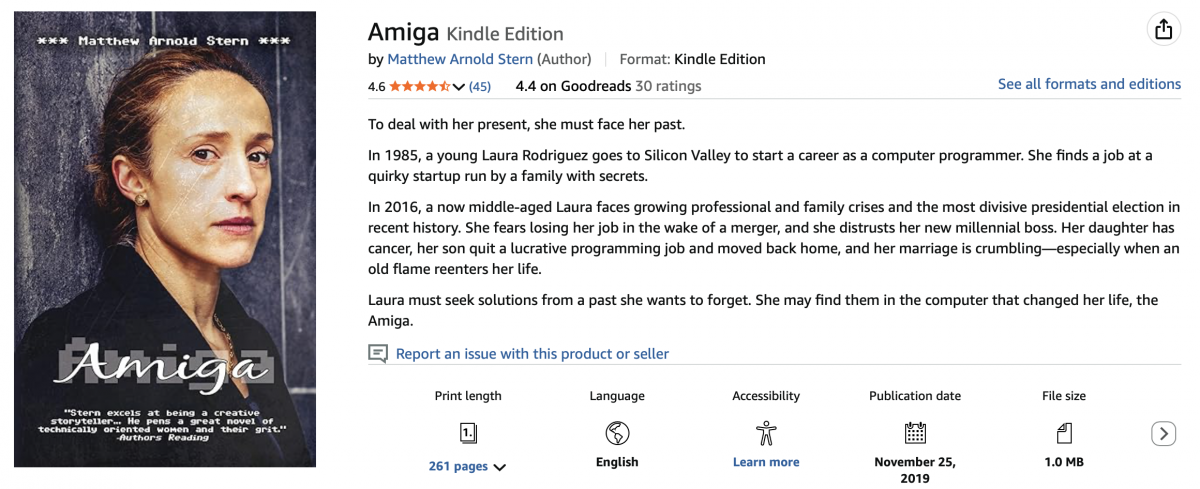Click the November 25, 2019 publication date
Viewport: 1200px width, 489px height.
point(915,470)
